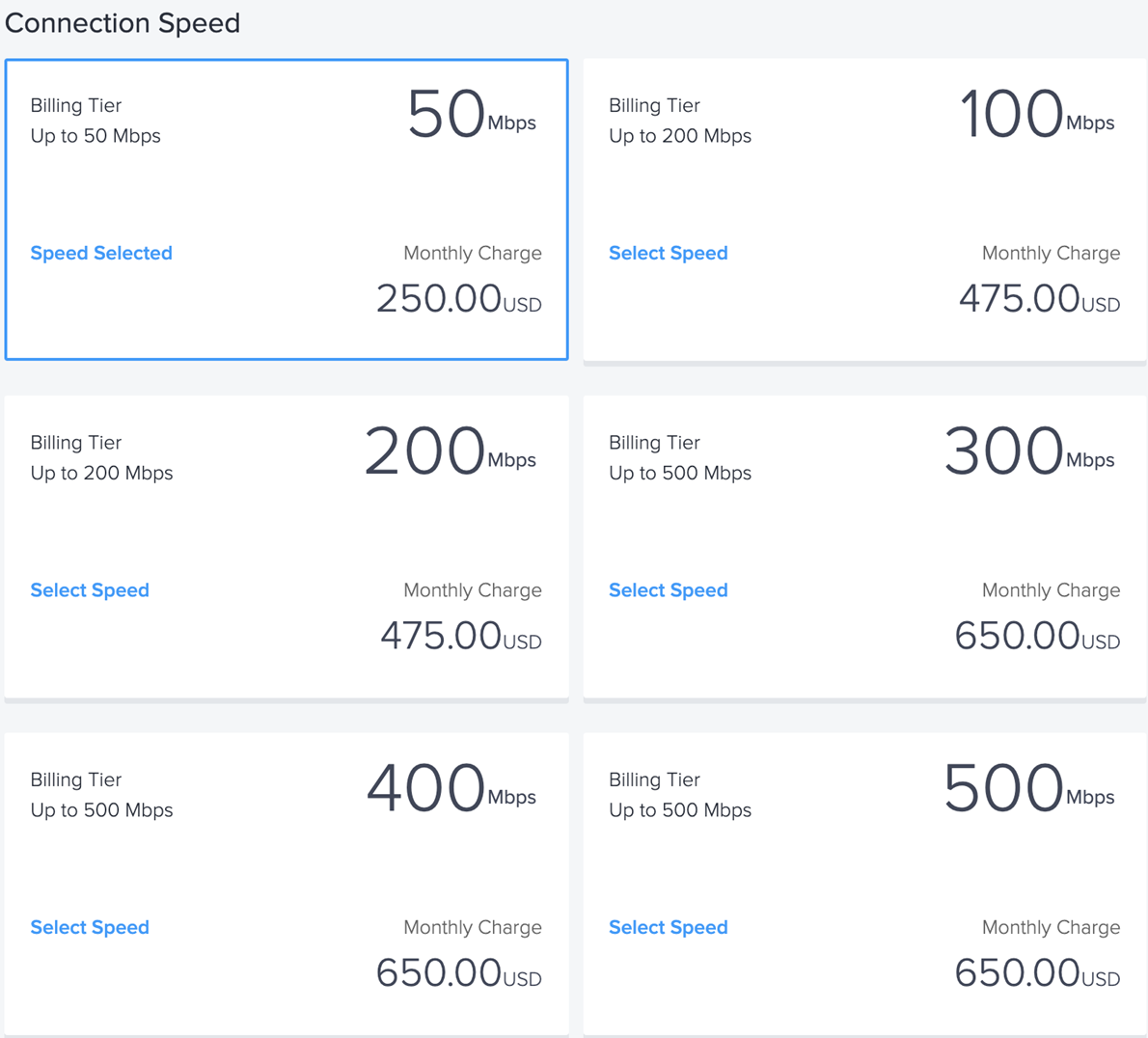Select Speed for the 300 Mbps plan

(669, 590)
